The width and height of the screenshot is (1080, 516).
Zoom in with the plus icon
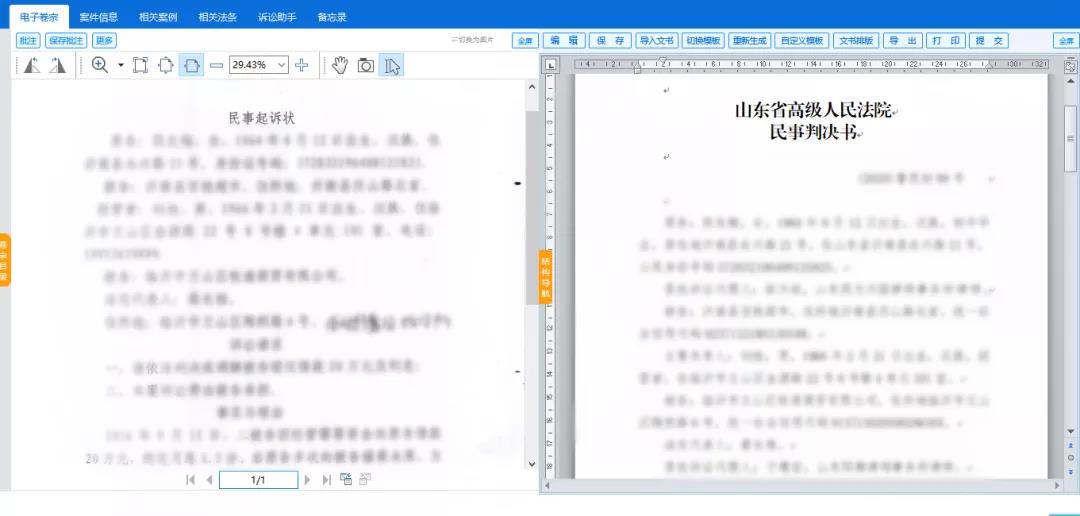point(302,65)
